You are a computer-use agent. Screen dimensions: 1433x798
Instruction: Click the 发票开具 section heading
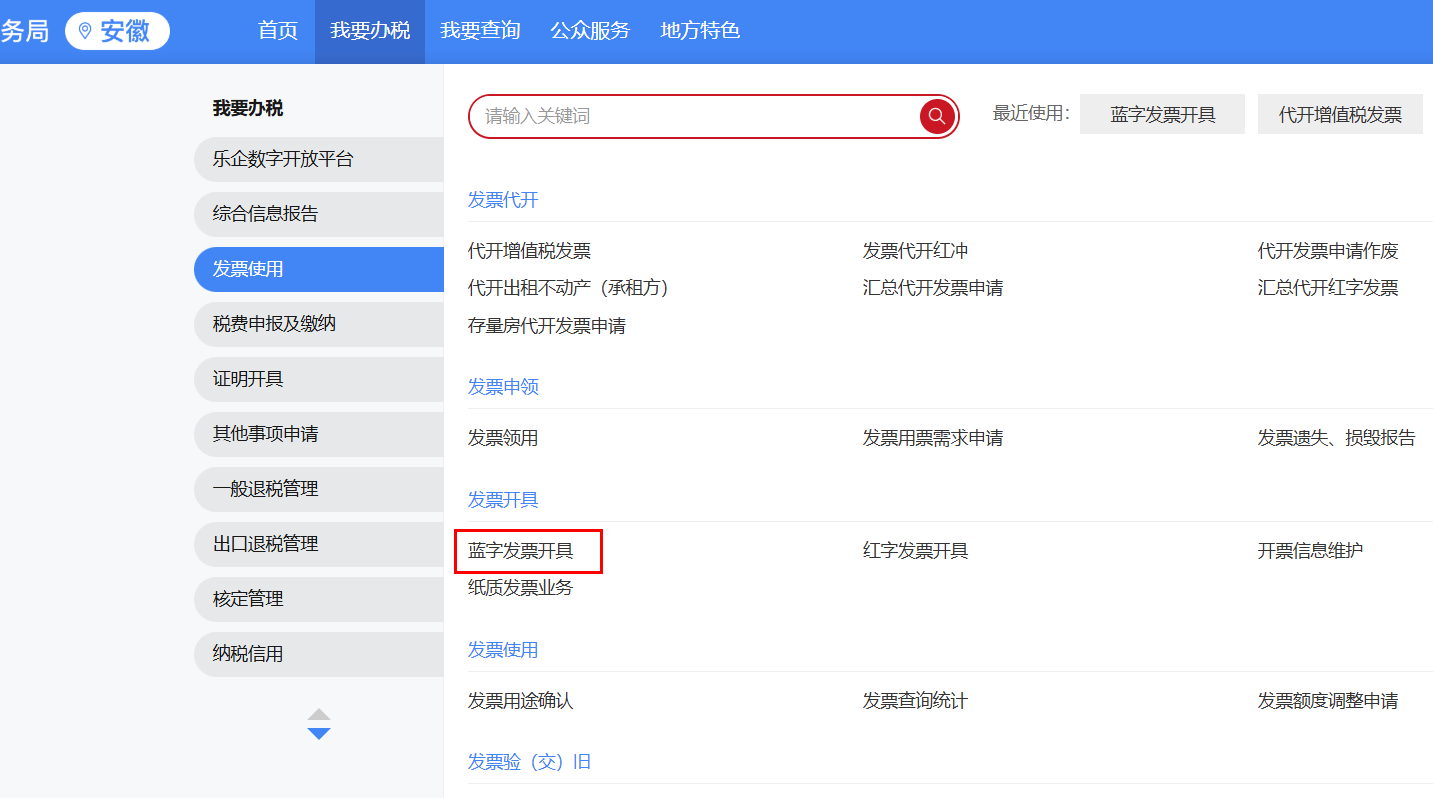click(x=503, y=499)
